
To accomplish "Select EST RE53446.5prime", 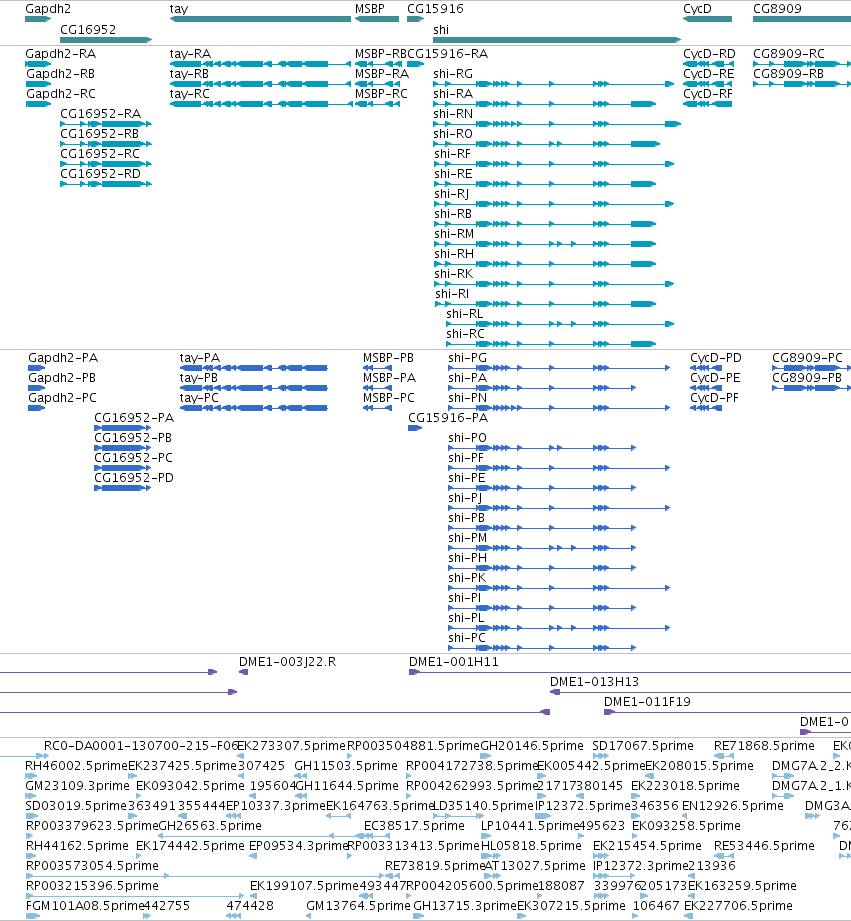I will (x=764, y=846).
